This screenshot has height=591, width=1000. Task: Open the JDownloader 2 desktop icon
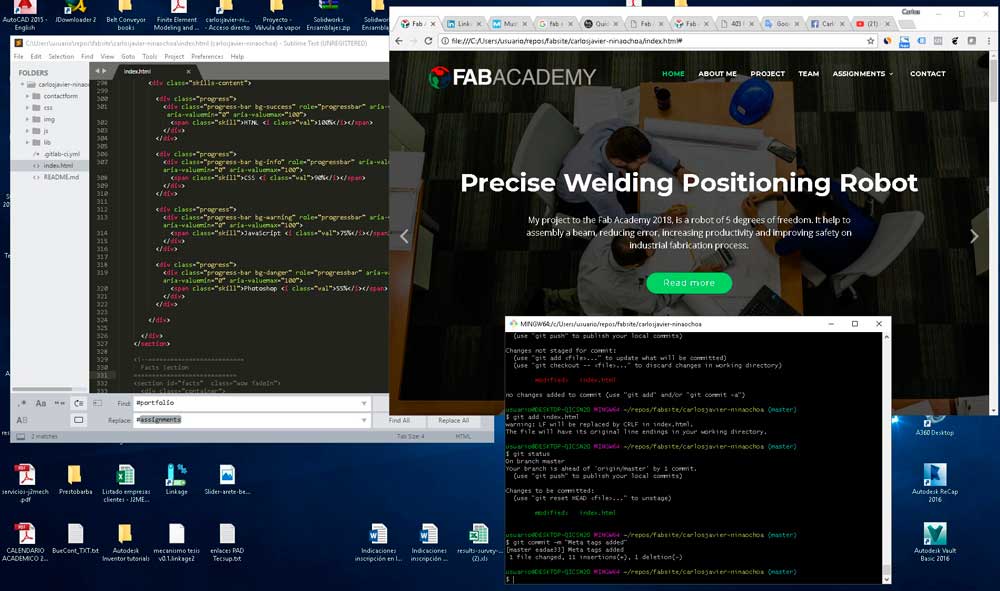75,11
